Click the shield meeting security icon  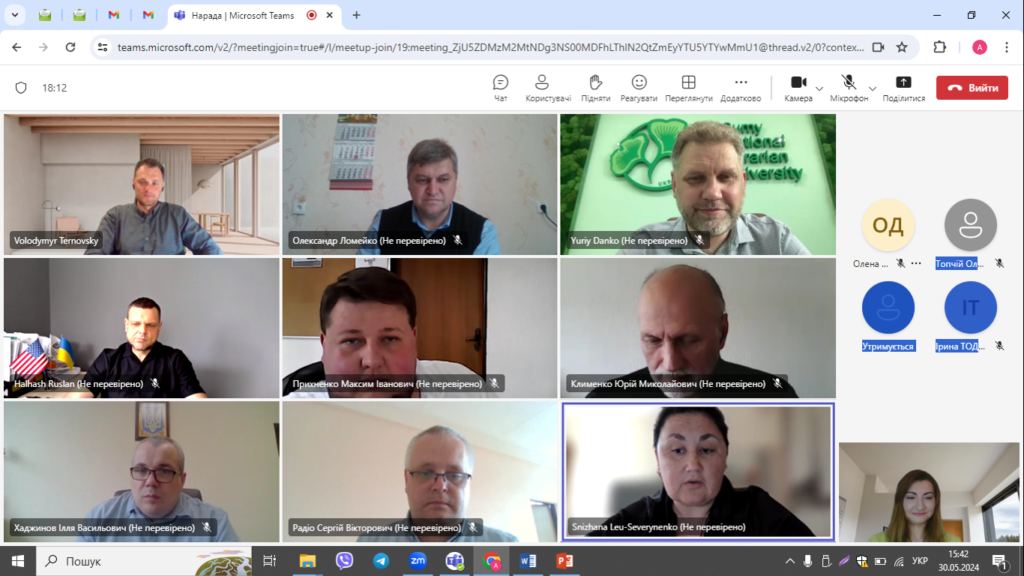(x=20, y=88)
